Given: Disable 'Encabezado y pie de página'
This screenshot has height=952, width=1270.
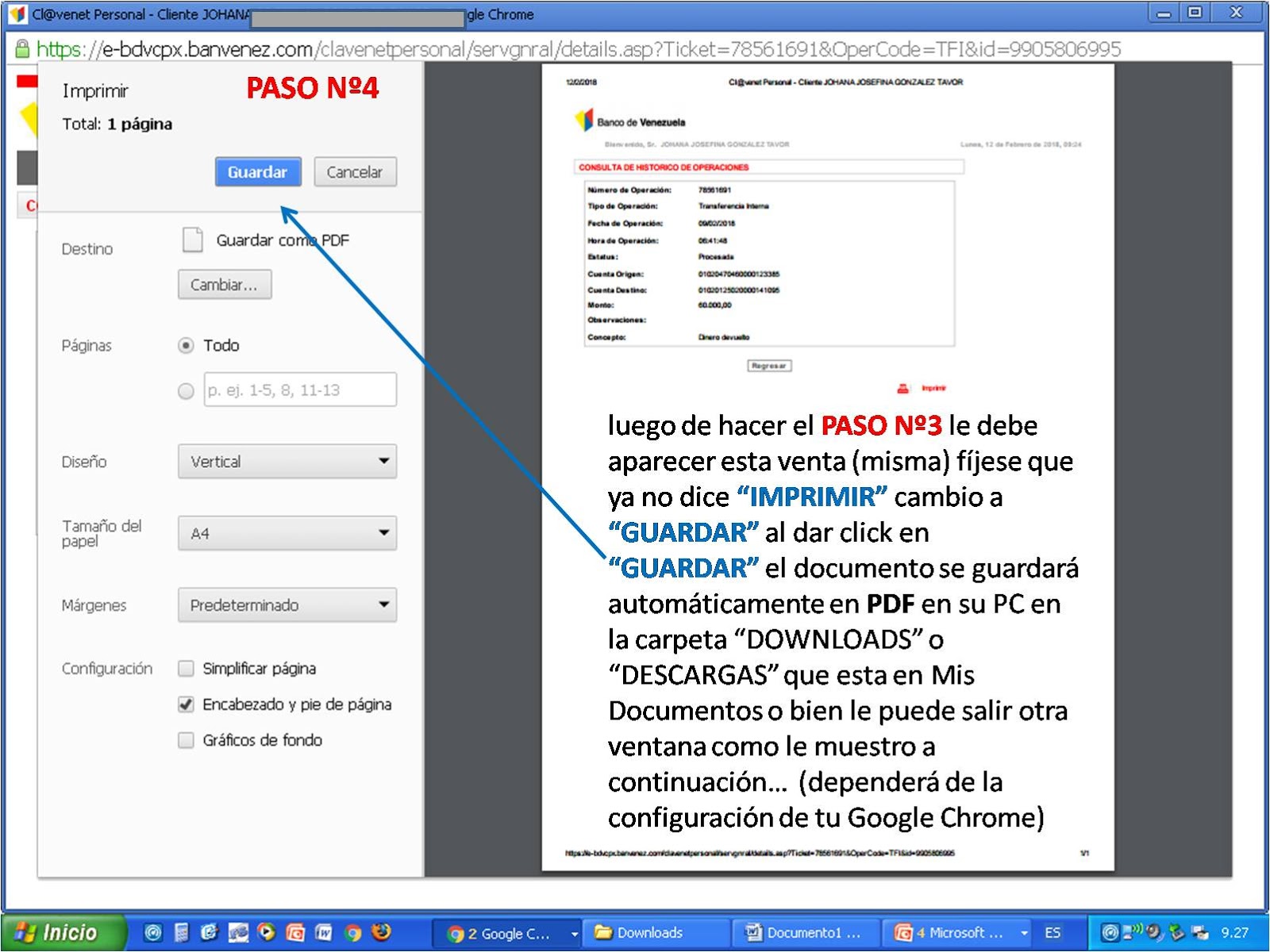Looking at the screenshot, I should (x=186, y=704).
